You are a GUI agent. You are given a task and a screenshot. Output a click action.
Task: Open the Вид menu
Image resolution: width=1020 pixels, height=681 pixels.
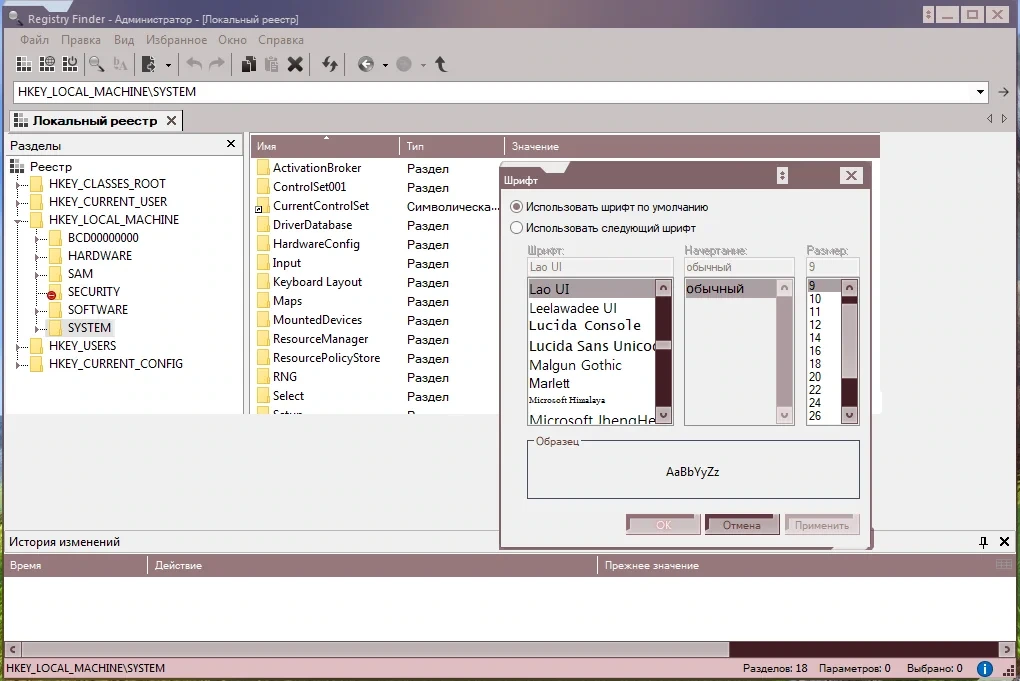(x=124, y=40)
